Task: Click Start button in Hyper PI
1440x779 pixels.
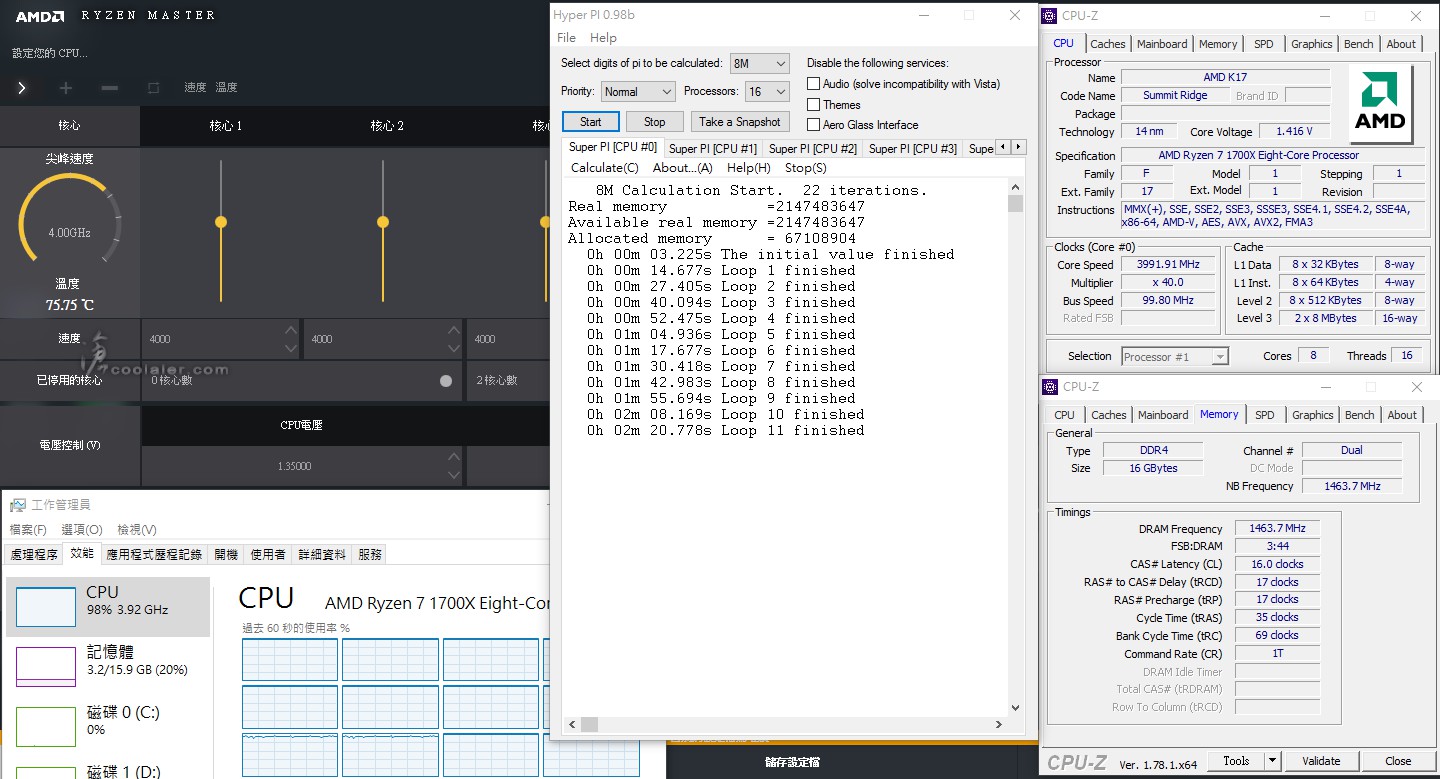Action: [590, 122]
